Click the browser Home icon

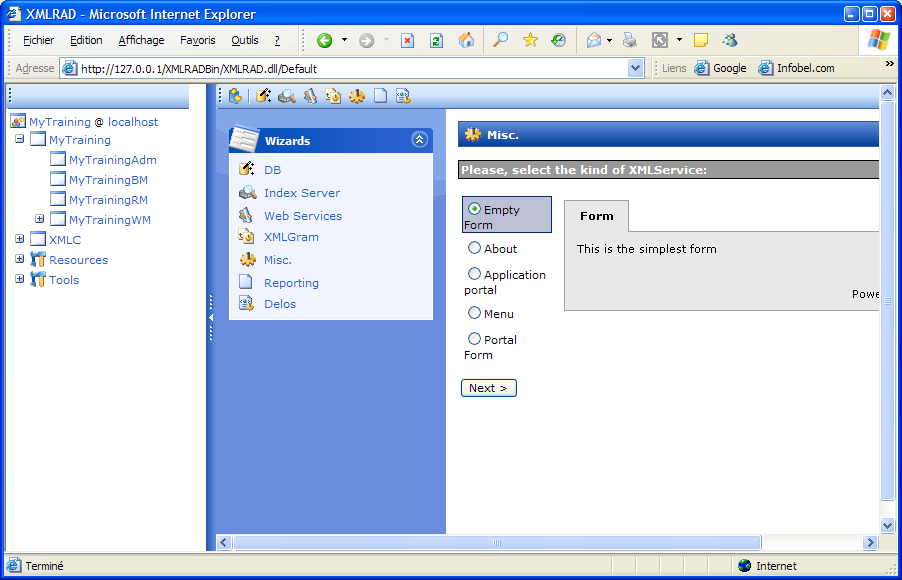466,41
